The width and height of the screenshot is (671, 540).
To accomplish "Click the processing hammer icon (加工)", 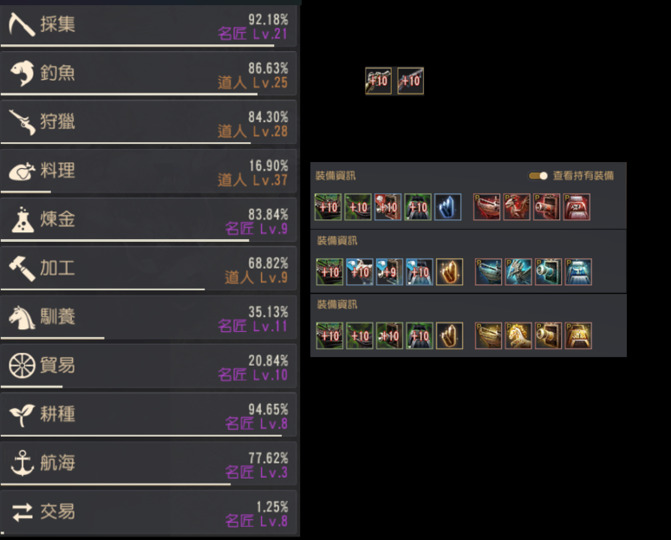I will pyautogui.click(x=22, y=269).
